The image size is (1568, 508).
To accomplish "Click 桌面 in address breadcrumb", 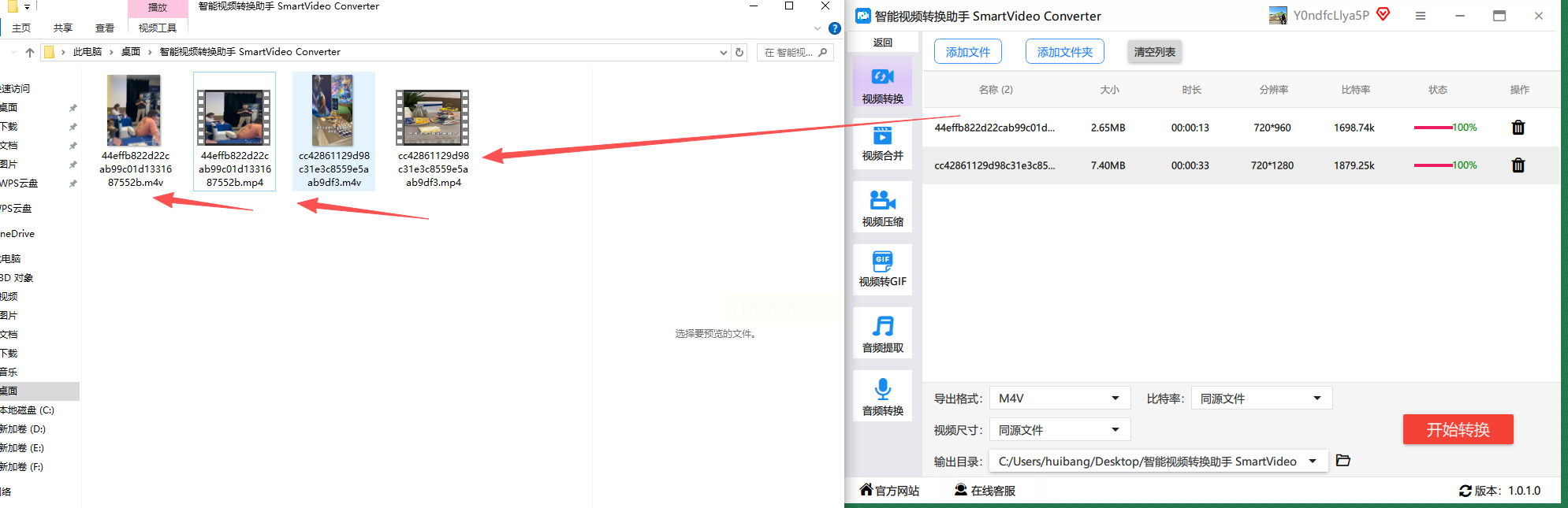I will pyautogui.click(x=131, y=52).
